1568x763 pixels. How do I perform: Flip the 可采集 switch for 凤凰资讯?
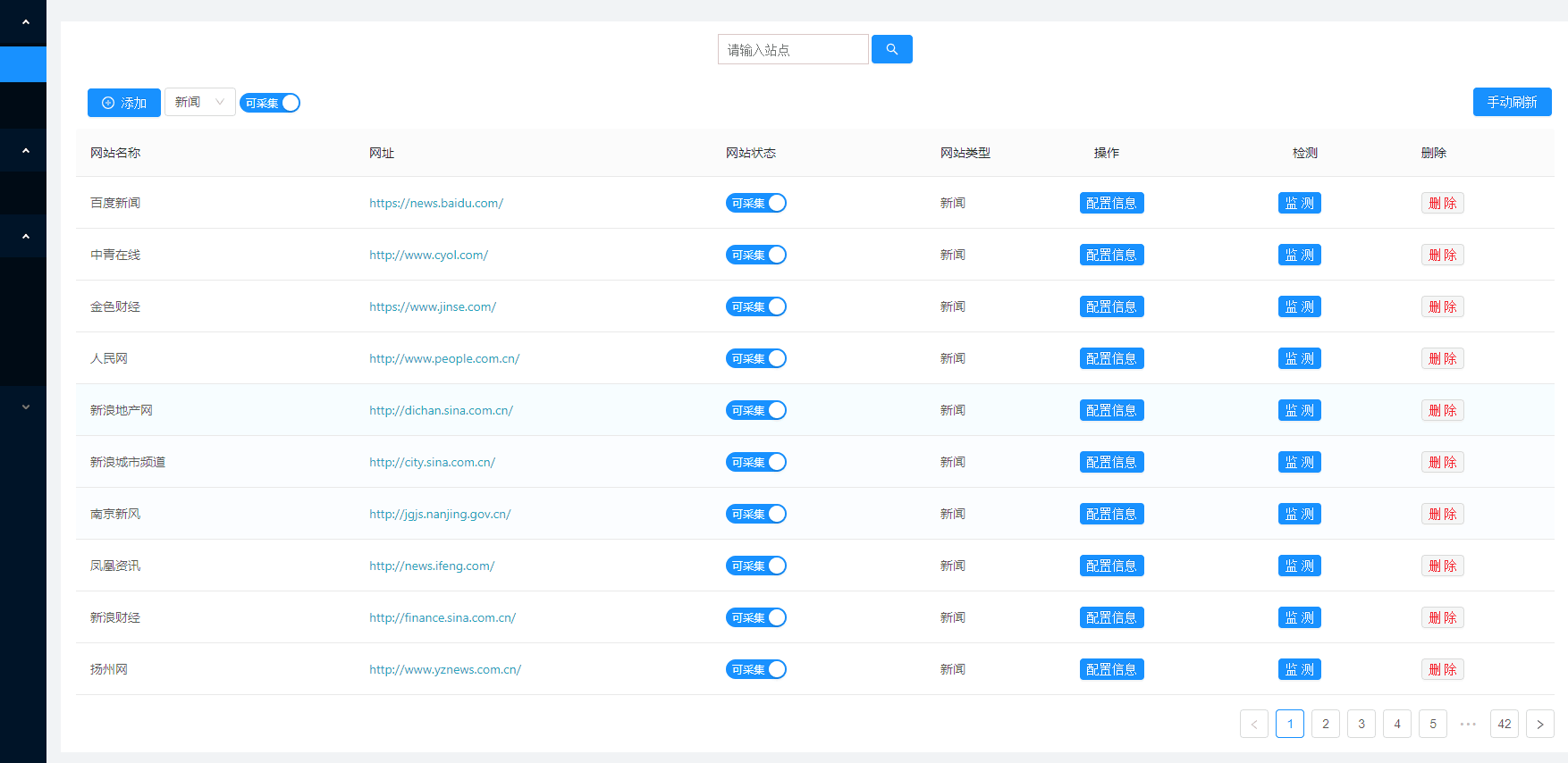click(x=756, y=566)
